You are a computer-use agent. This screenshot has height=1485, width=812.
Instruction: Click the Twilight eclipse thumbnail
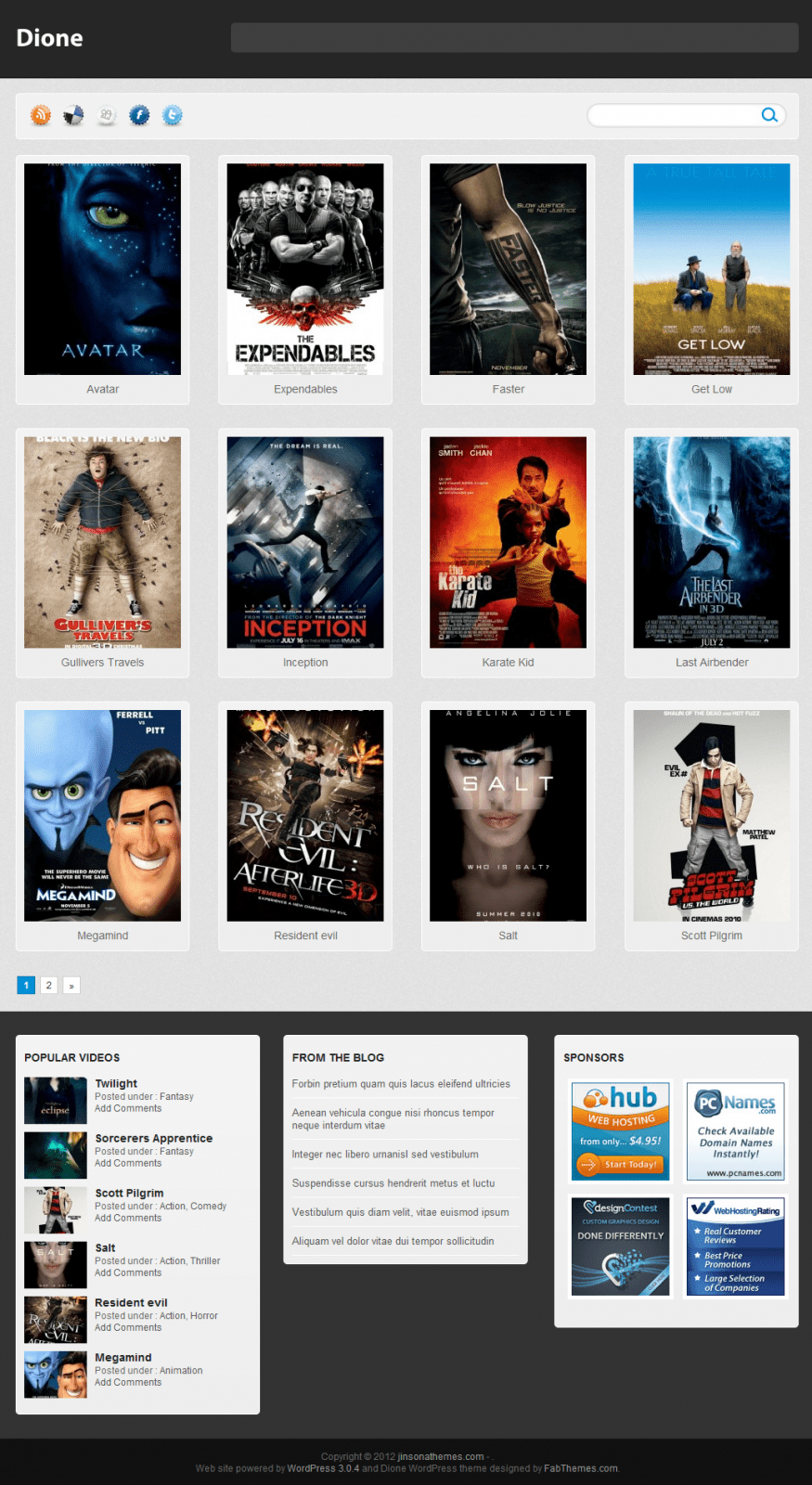tap(56, 1101)
